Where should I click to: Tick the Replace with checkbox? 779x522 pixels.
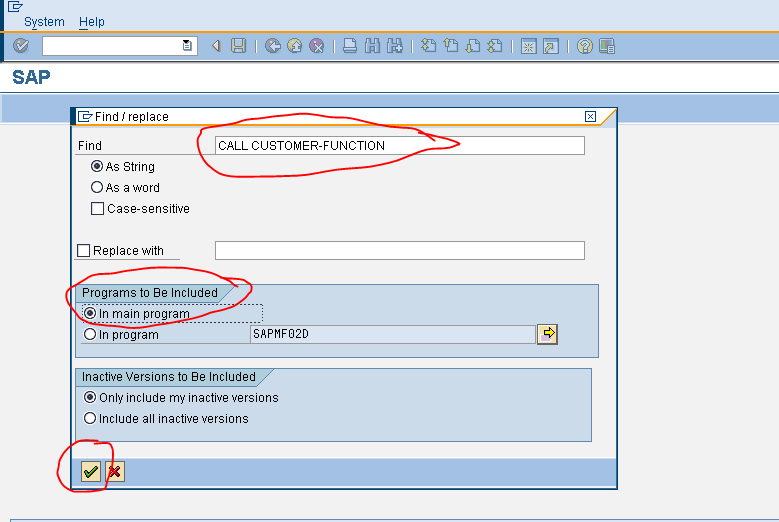point(83,250)
